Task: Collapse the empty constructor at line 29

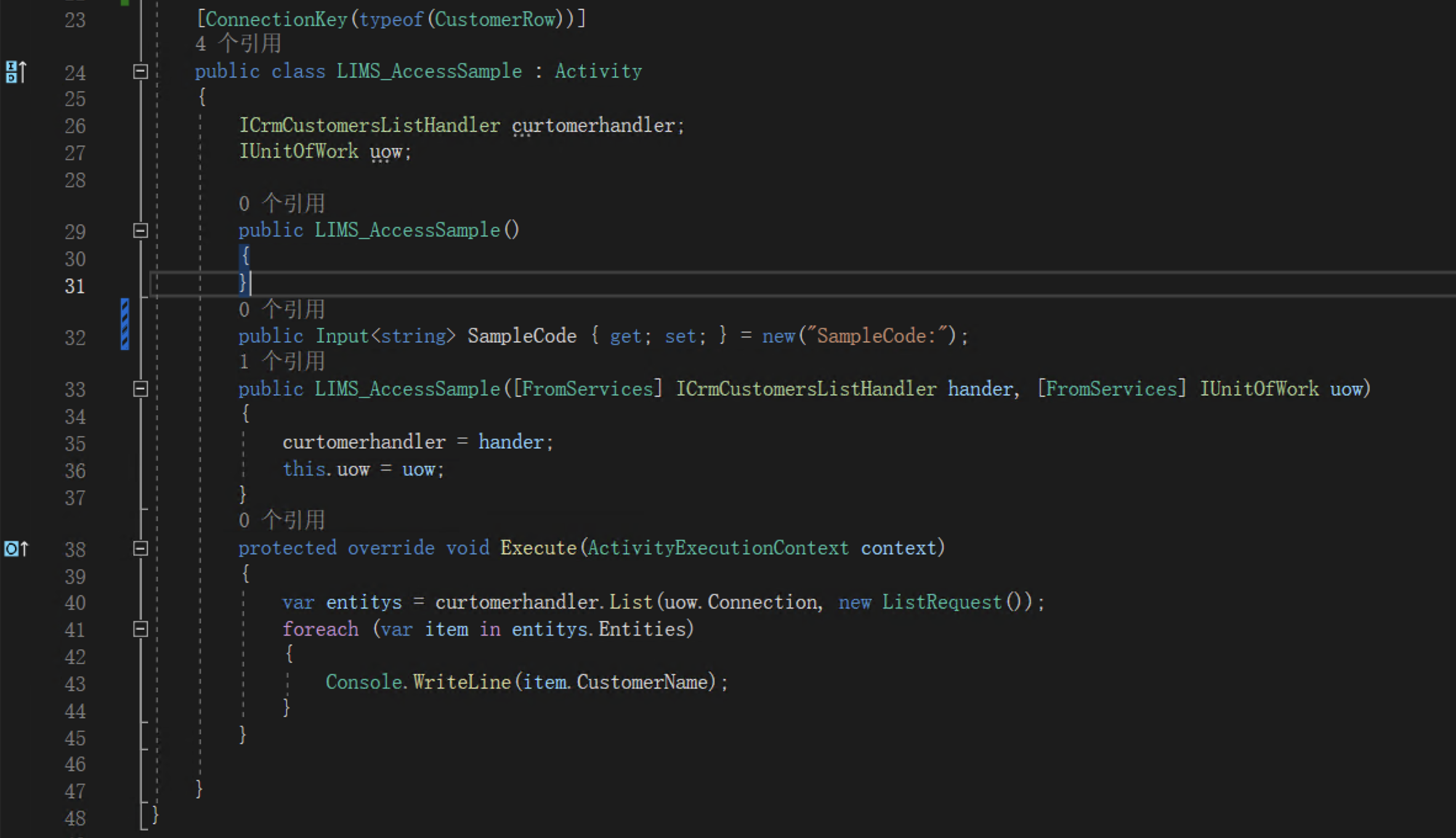Action: tap(140, 230)
